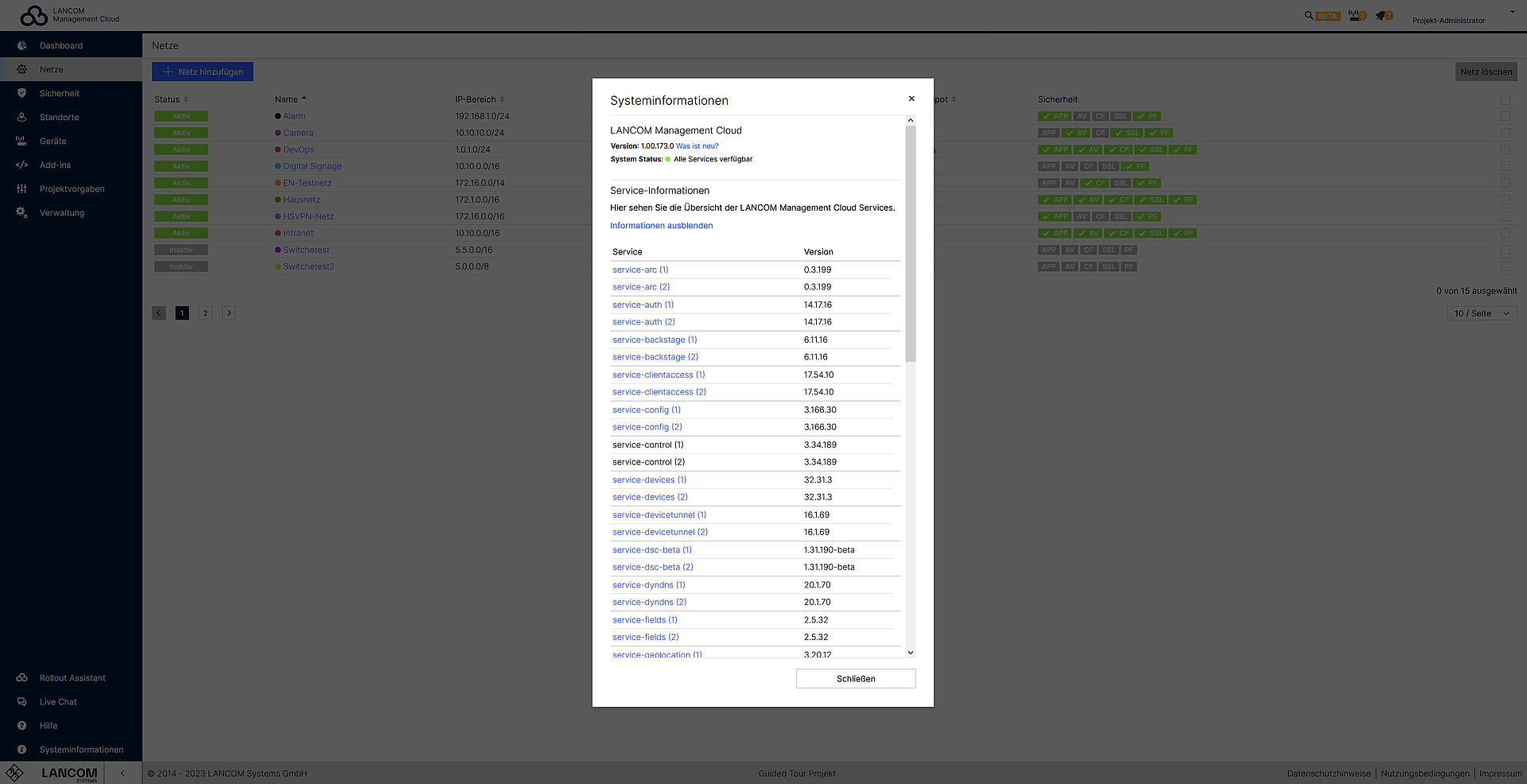Open the Add-ins section
Viewport: 1527px width, 784px height.
pyautogui.click(x=55, y=165)
